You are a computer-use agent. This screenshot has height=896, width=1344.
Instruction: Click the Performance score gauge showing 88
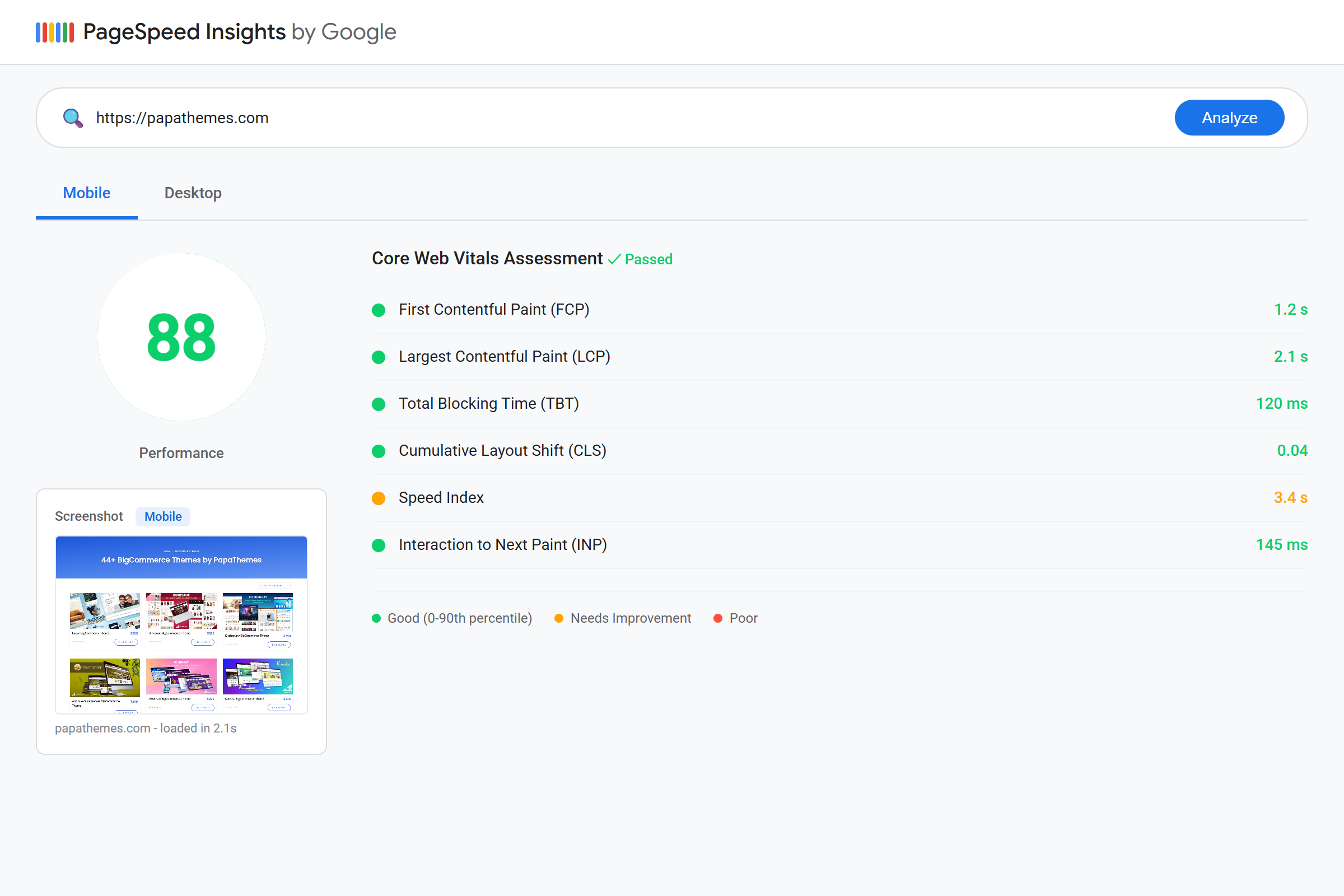[181, 338]
